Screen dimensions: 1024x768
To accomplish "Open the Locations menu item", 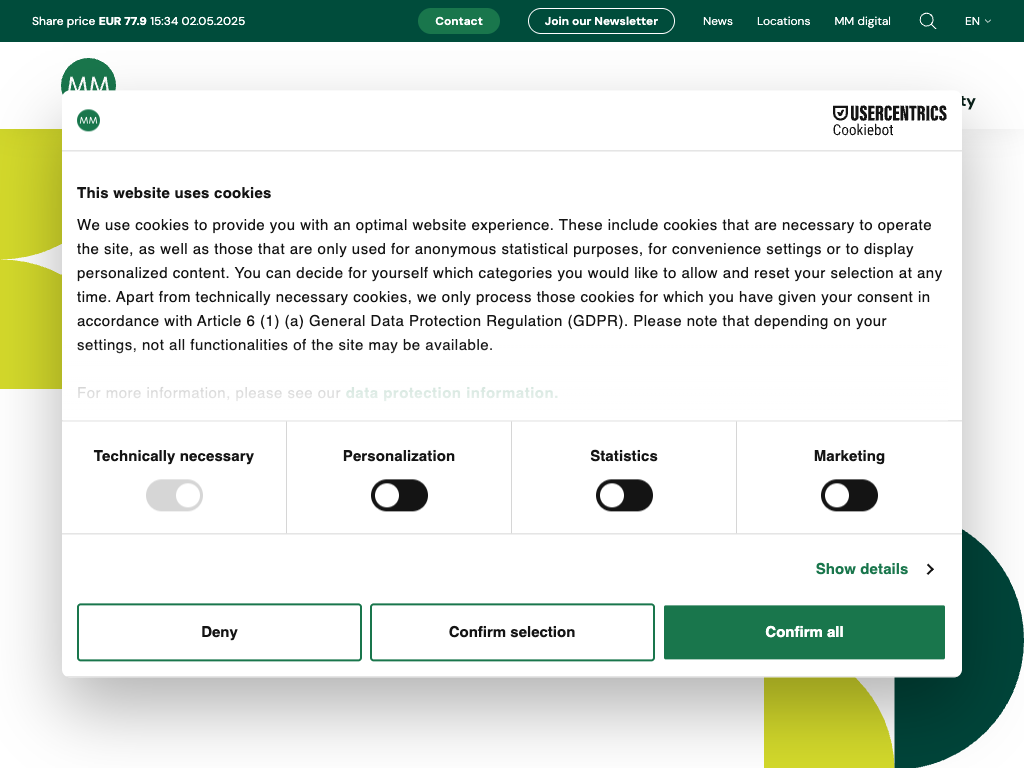I will tap(783, 21).
